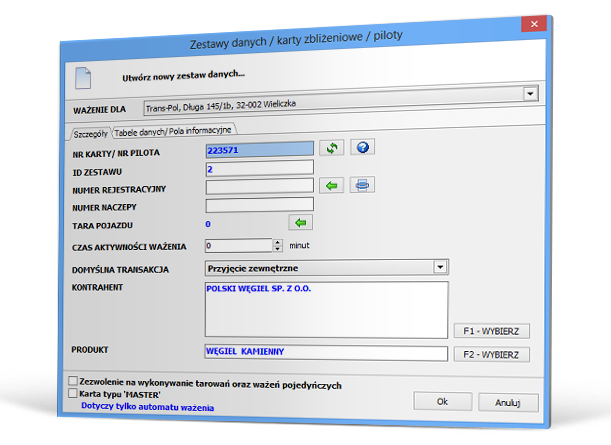611x445 pixels.
Task: Decrease Czas aktywności ważenia with down arrow
Action: 276,248
